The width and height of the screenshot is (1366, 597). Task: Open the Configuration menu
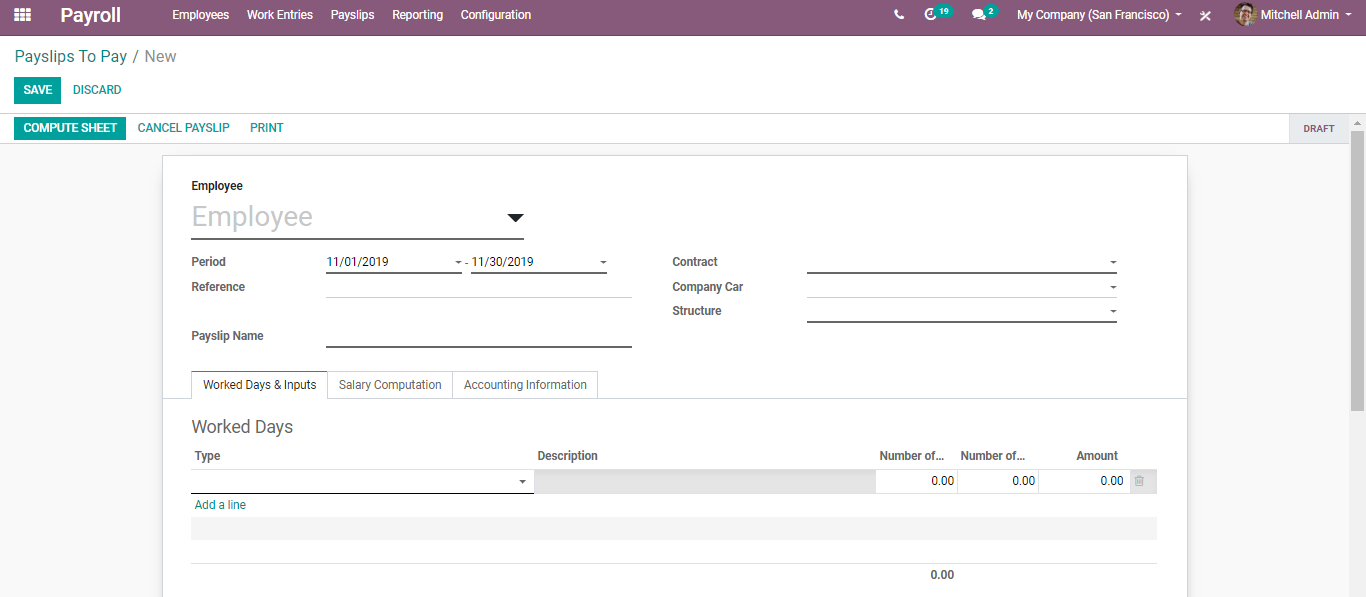click(x=496, y=15)
